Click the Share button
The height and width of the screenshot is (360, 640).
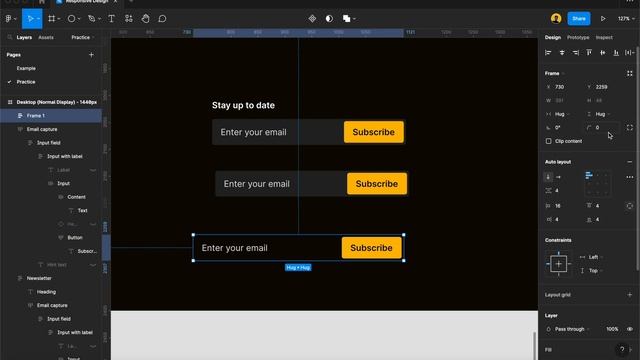tap(579, 18)
